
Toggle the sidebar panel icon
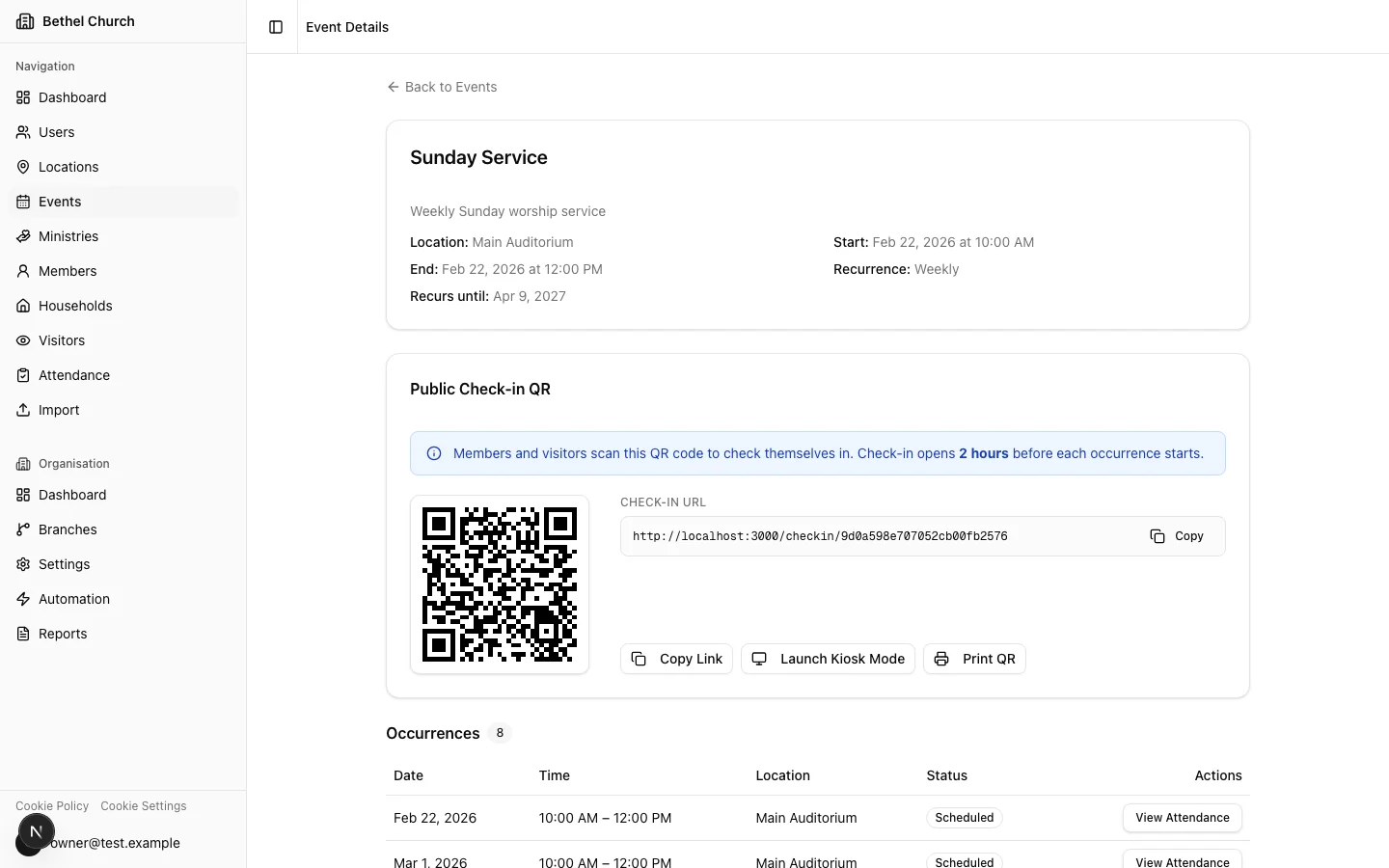[276, 27]
